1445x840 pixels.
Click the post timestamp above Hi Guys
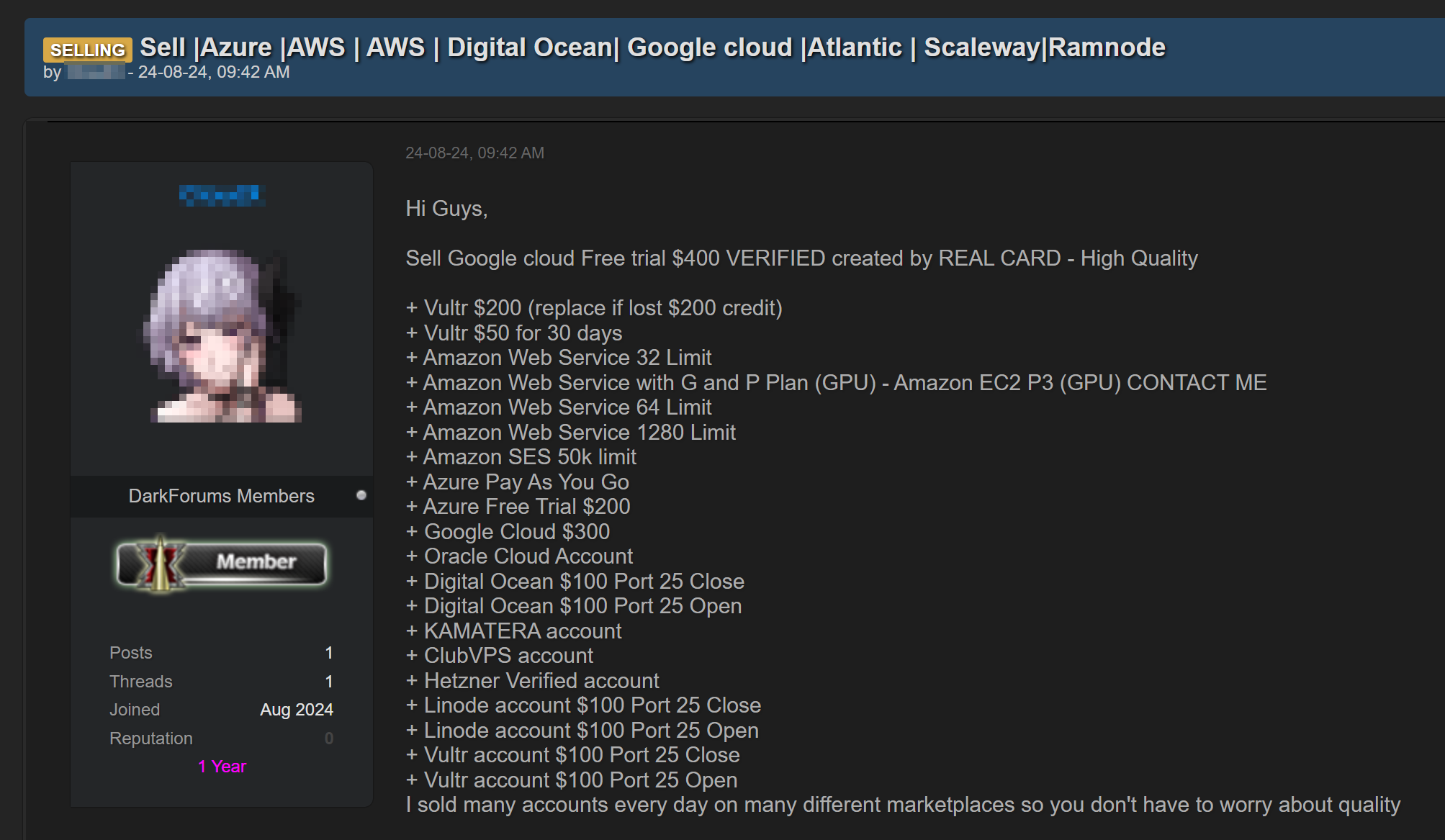(474, 153)
